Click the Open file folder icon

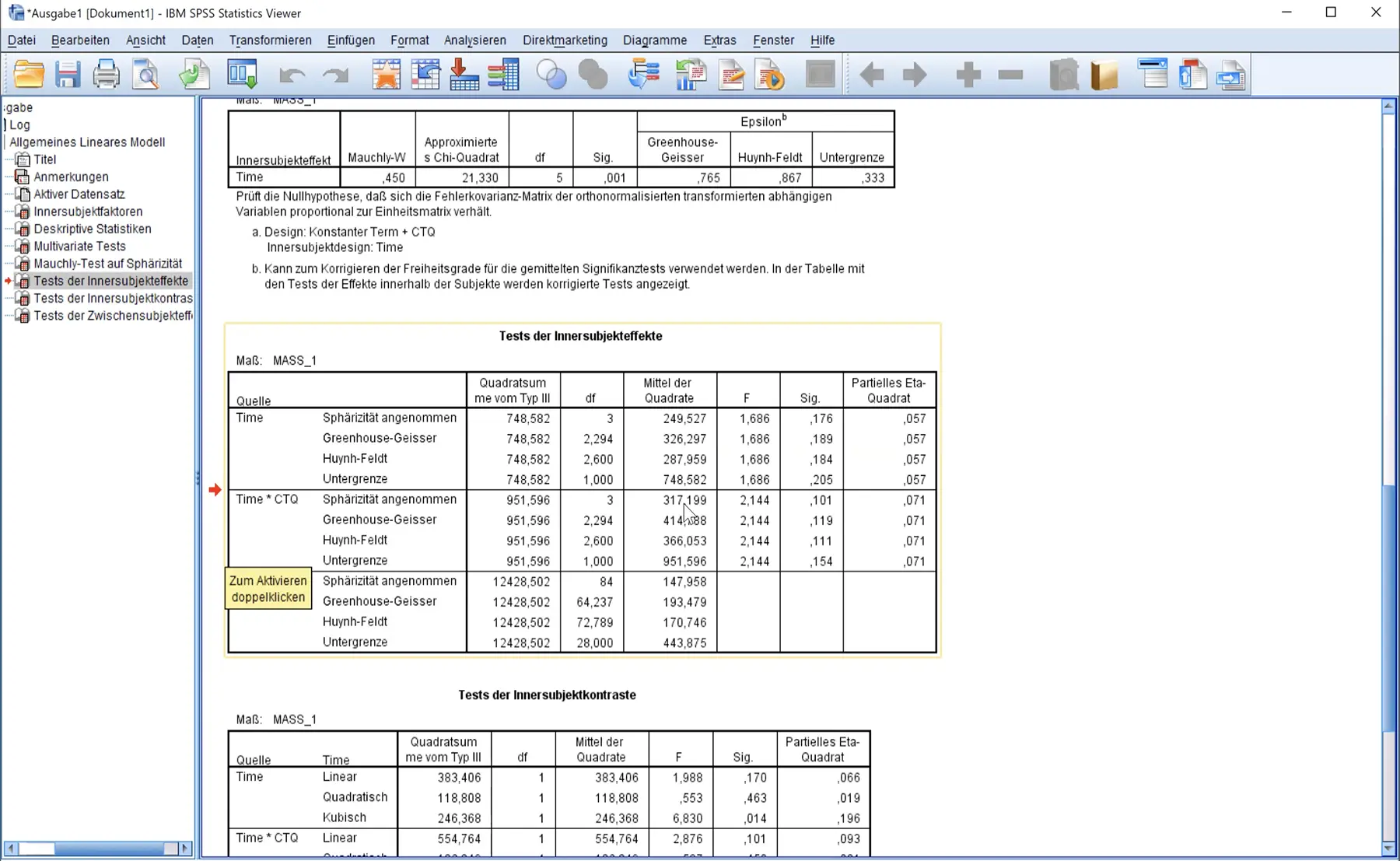(29, 75)
